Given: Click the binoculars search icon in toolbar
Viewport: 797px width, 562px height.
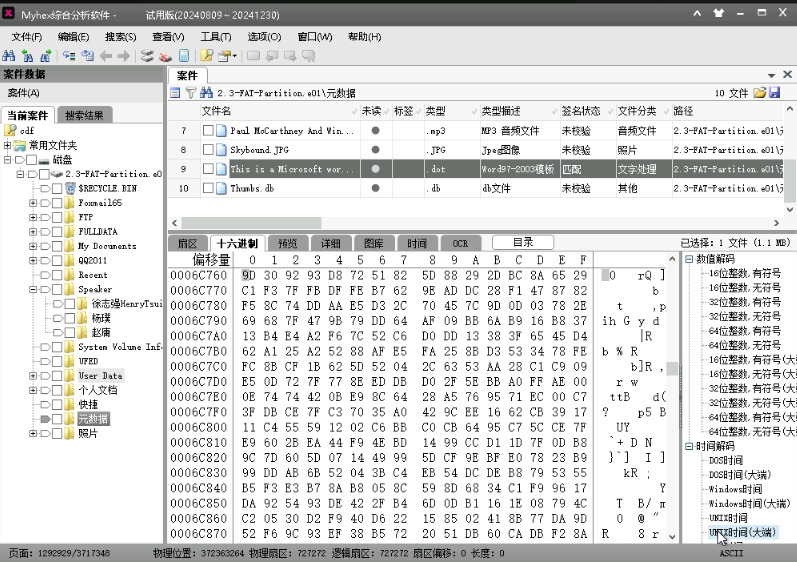Looking at the screenshot, I should point(9,56).
